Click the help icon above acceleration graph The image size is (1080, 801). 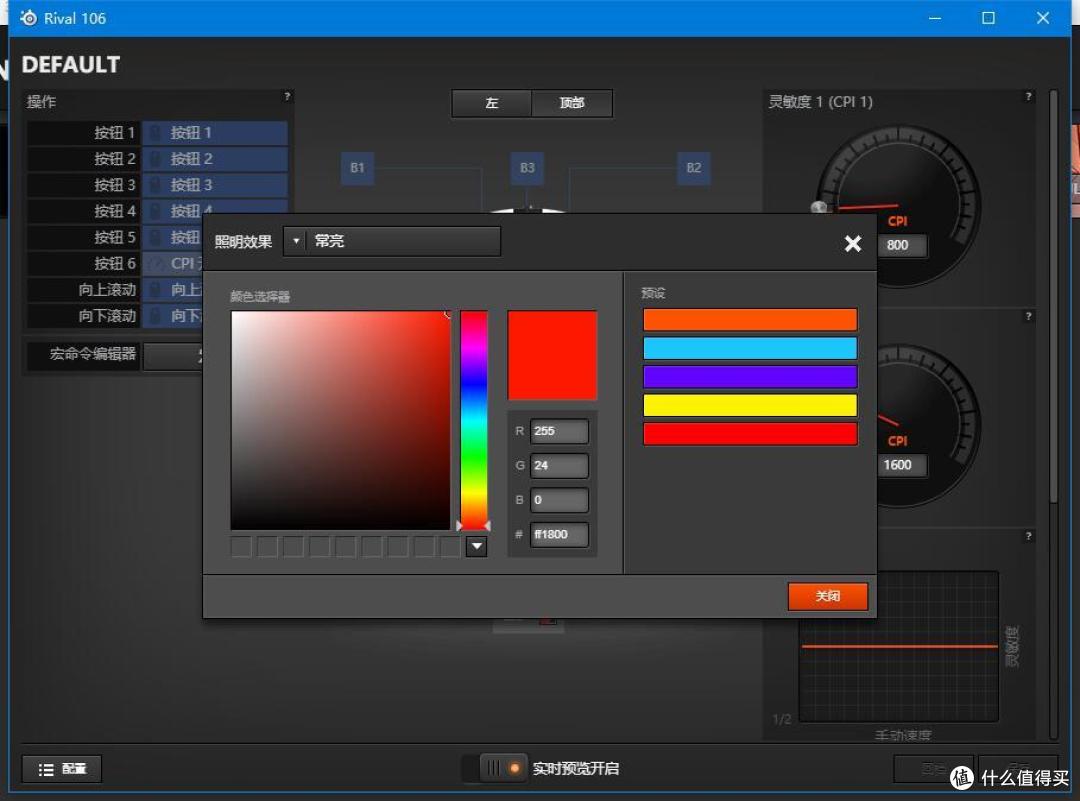coord(1028,536)
